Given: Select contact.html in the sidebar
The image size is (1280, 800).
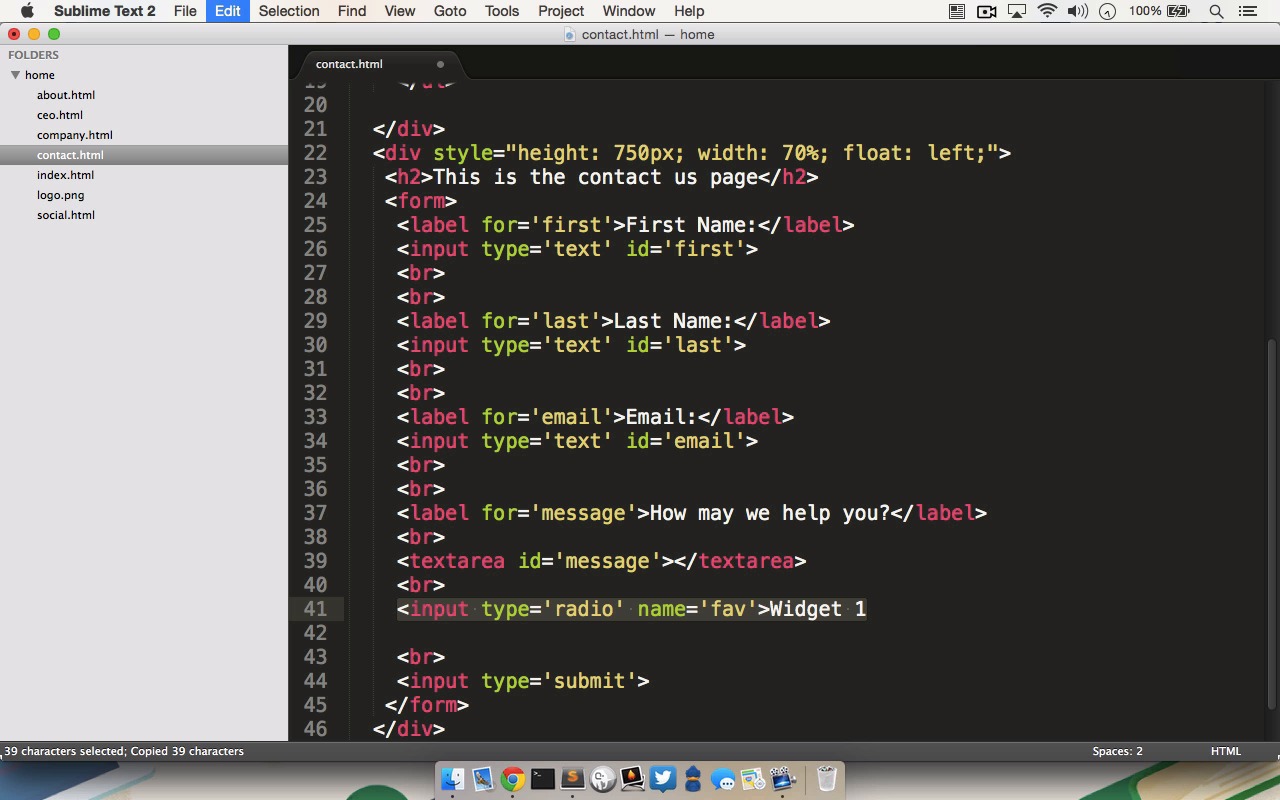Looking at the screenshot, I should pyautogui.click(x=144, y=155).
